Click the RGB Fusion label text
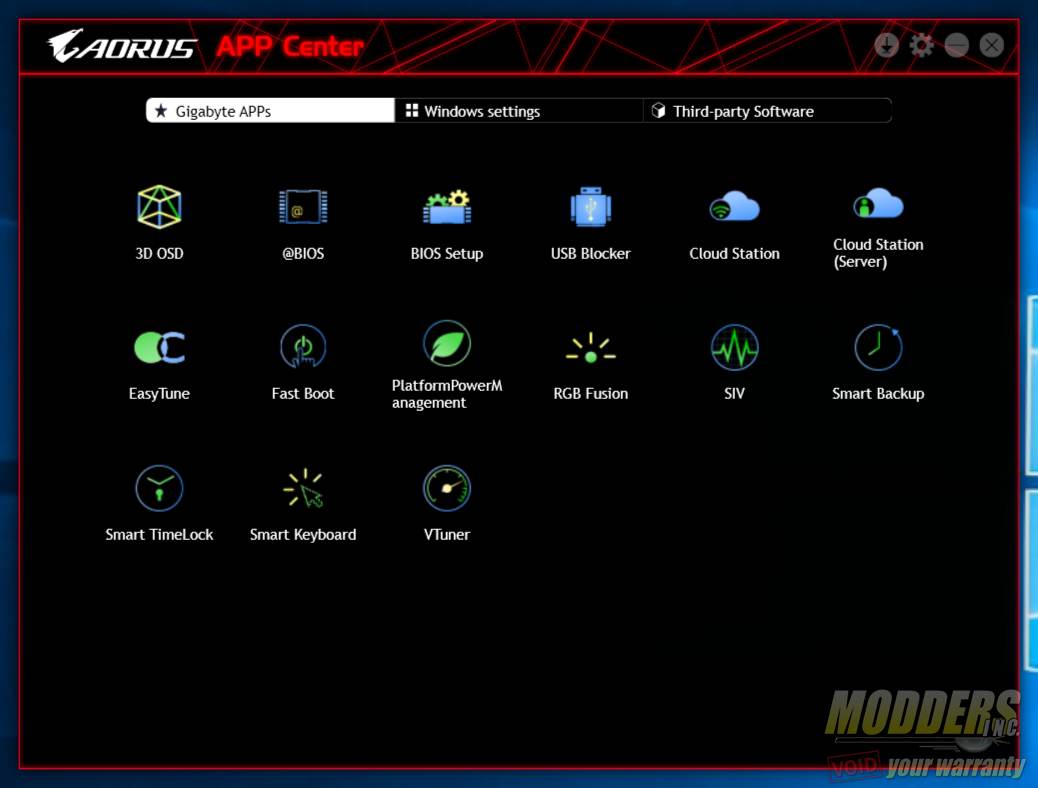 point(590,393)
